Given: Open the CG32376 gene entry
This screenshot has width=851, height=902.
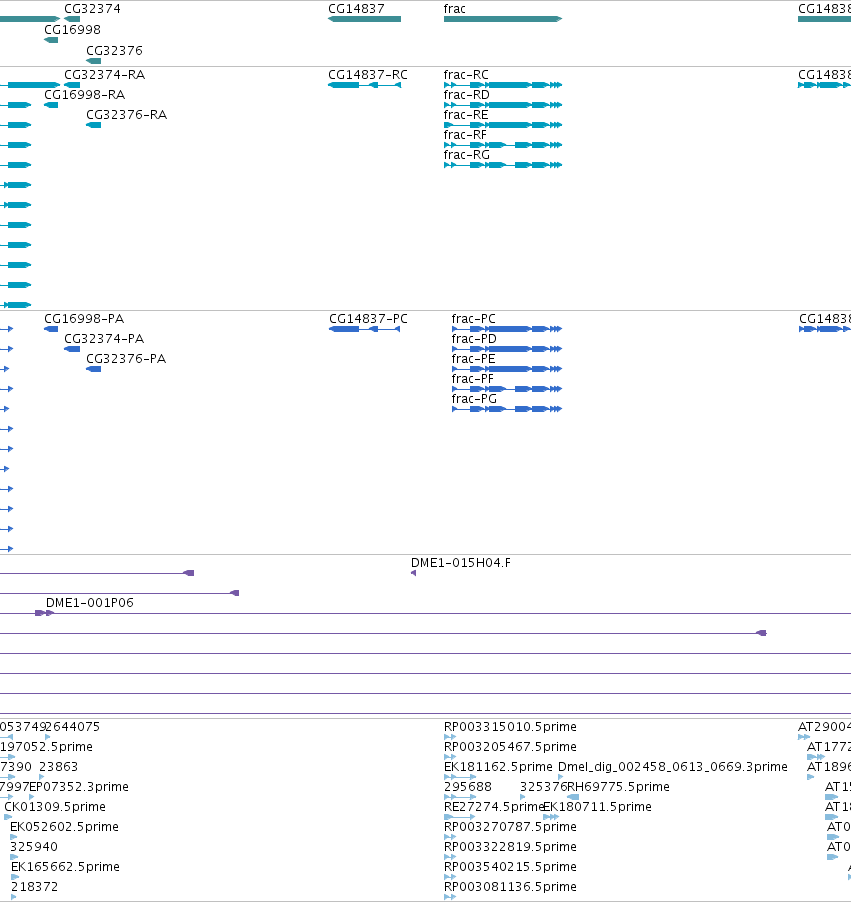Looking at the screenshot, I should [93, 61].
